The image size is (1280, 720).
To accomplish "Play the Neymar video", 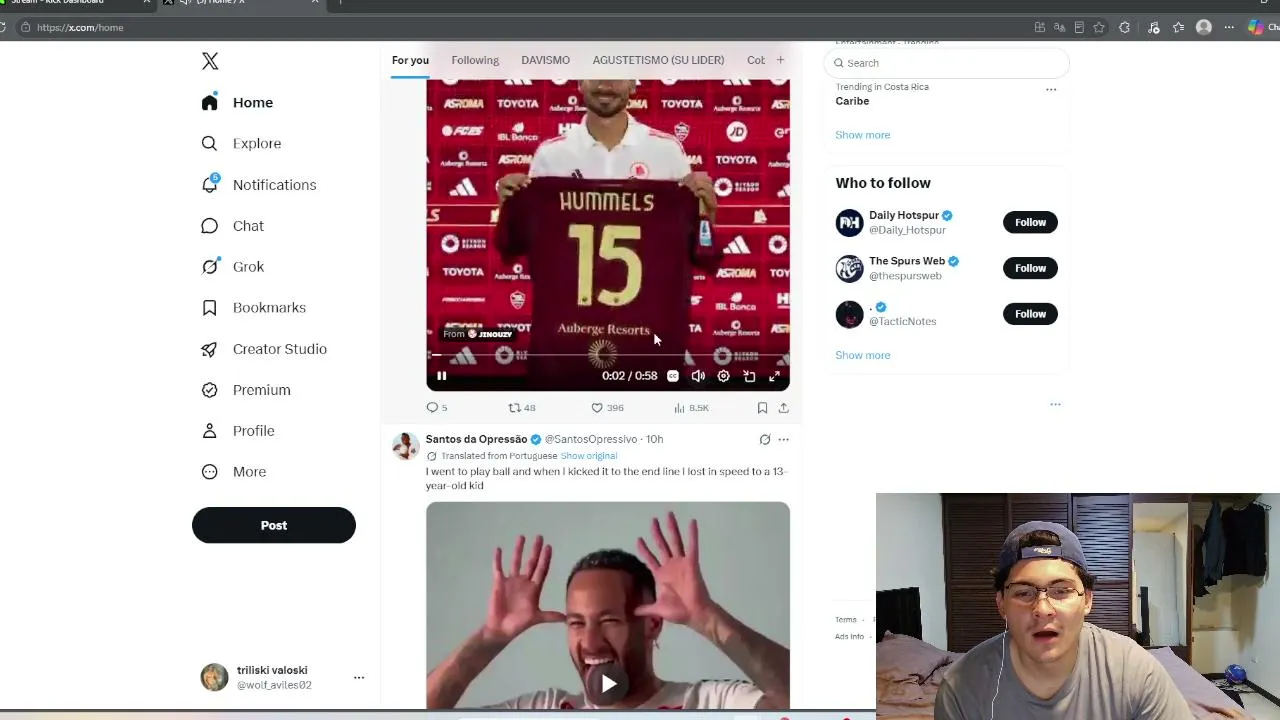I will point(608,684).
